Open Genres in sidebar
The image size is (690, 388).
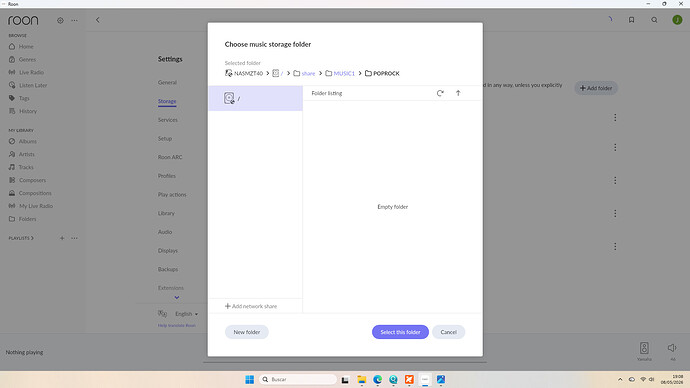tap(23, 59)
